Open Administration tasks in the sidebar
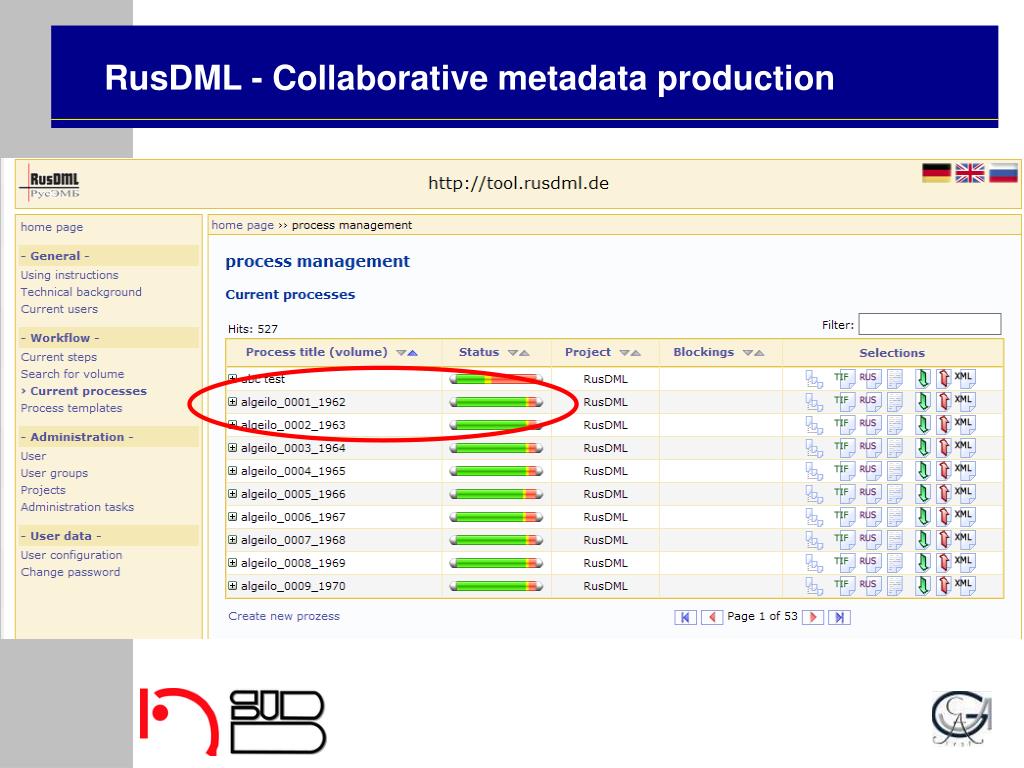 tap(77, 507)
